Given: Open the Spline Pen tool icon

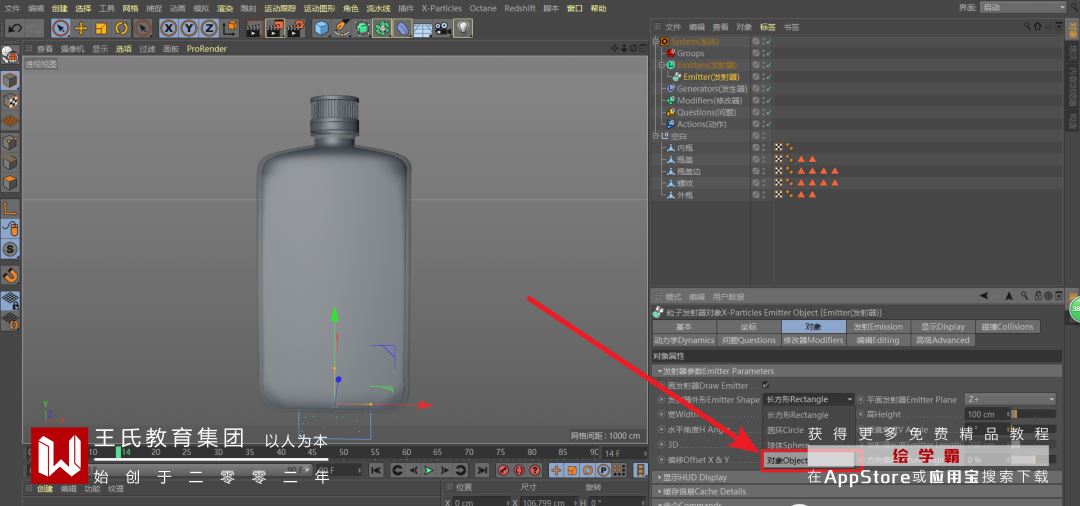Looking at the screenshot, I should click(342, 28).
